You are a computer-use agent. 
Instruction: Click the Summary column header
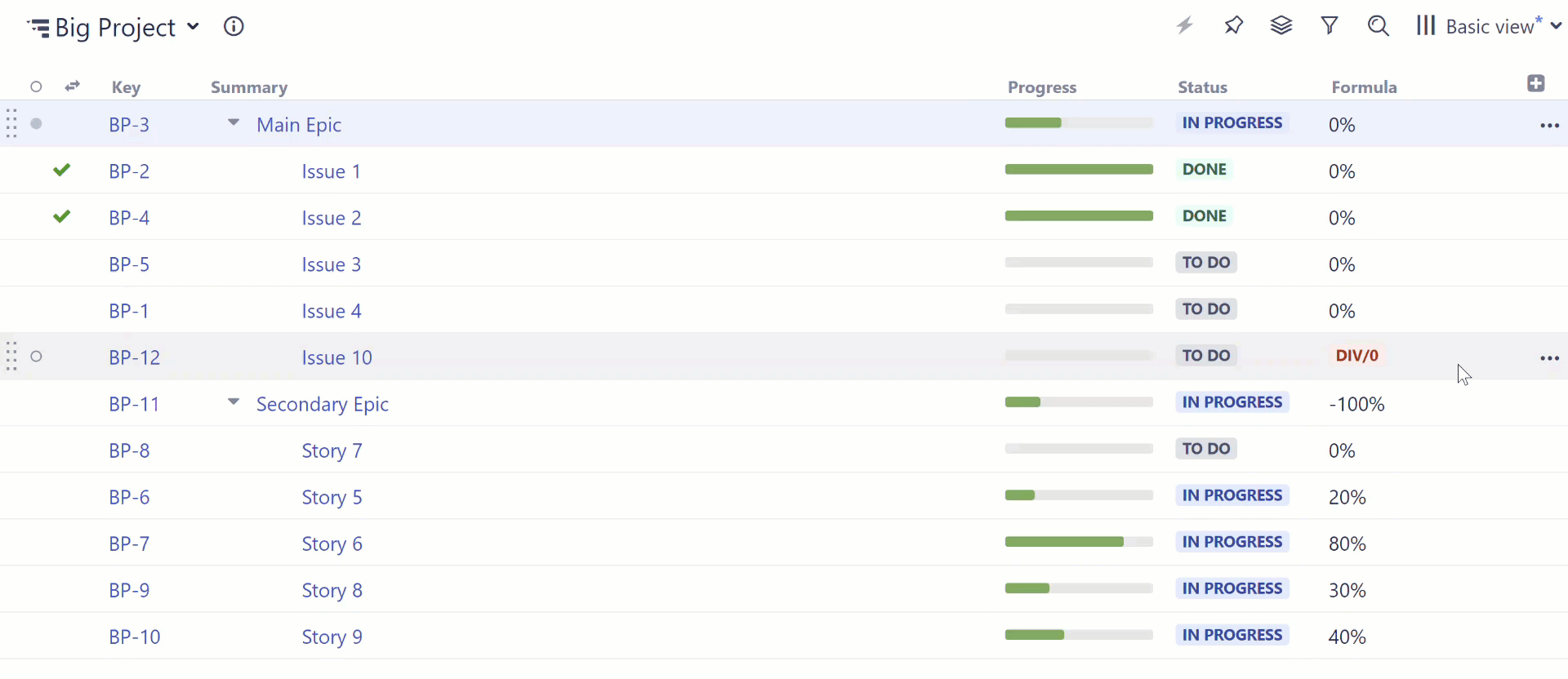tap(249, 87)
